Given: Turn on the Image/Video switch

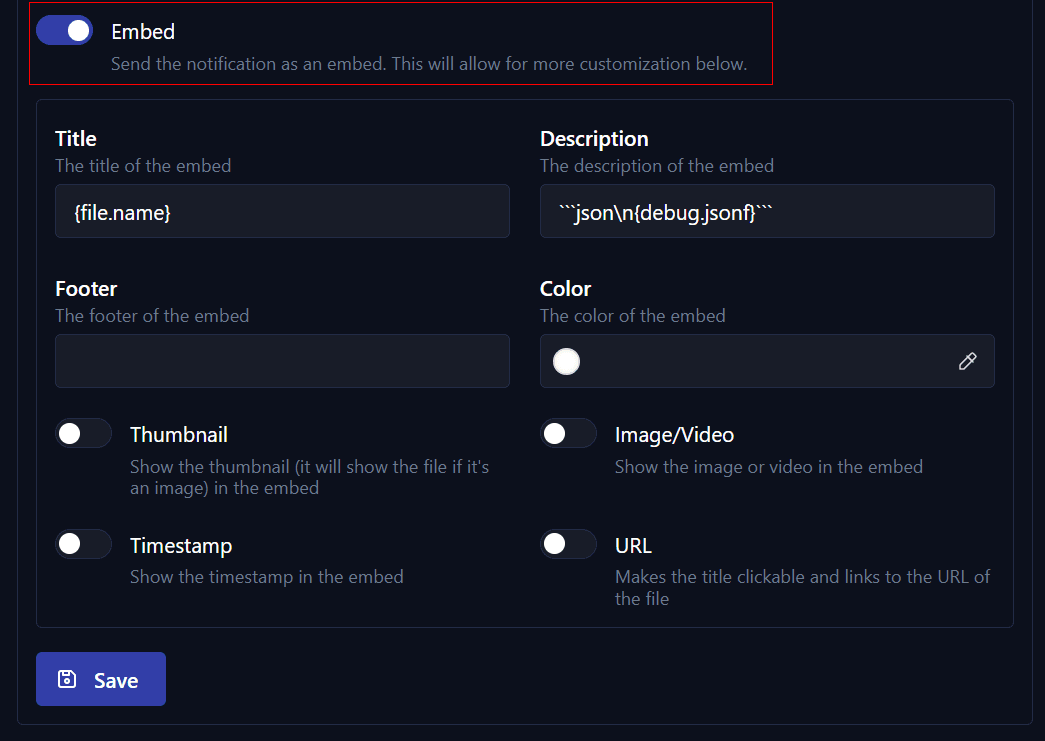Looking at the screenshot, I should point(568,434).
